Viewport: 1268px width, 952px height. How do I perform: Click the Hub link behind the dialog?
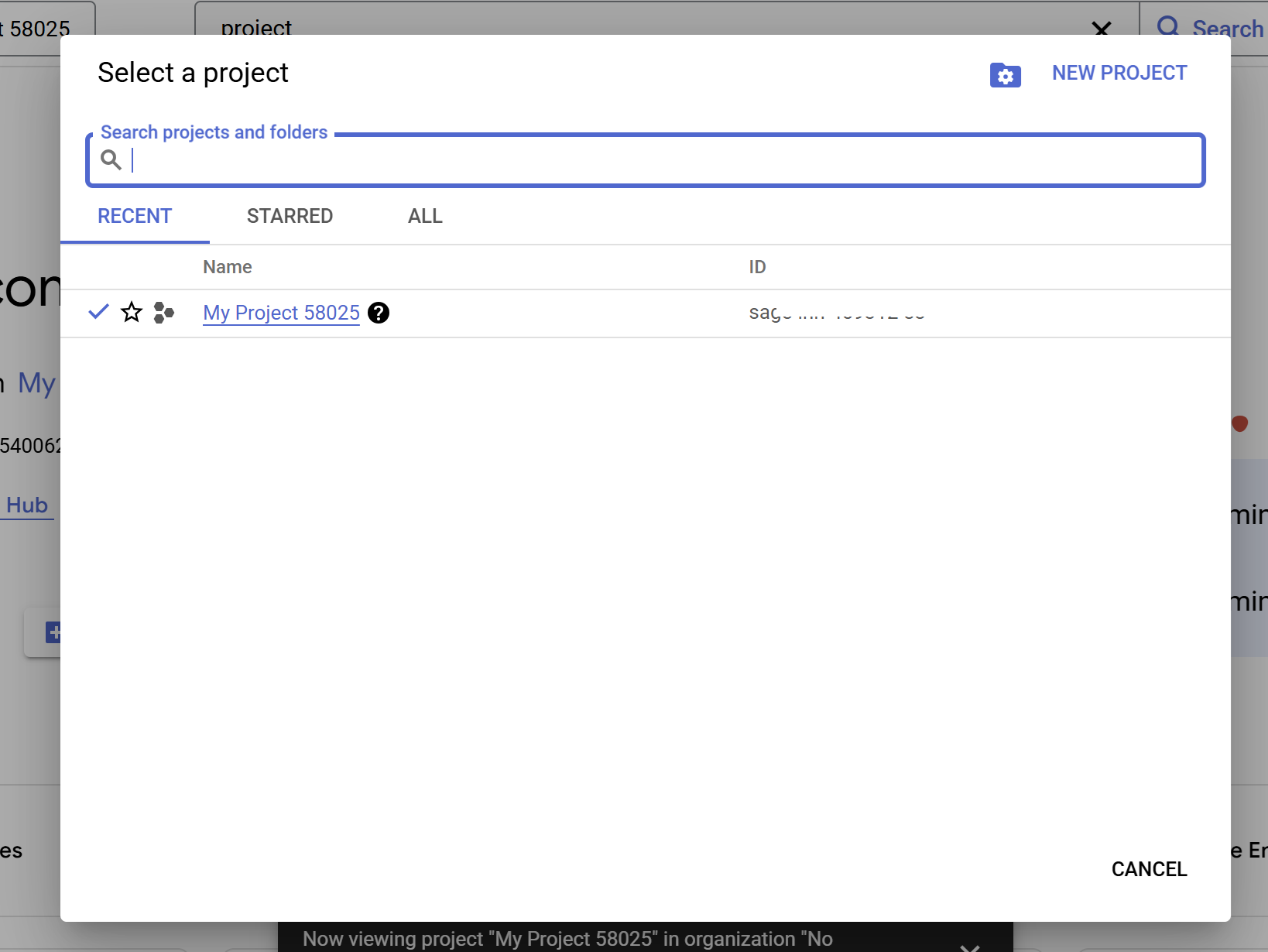click(x=27, y=505)
